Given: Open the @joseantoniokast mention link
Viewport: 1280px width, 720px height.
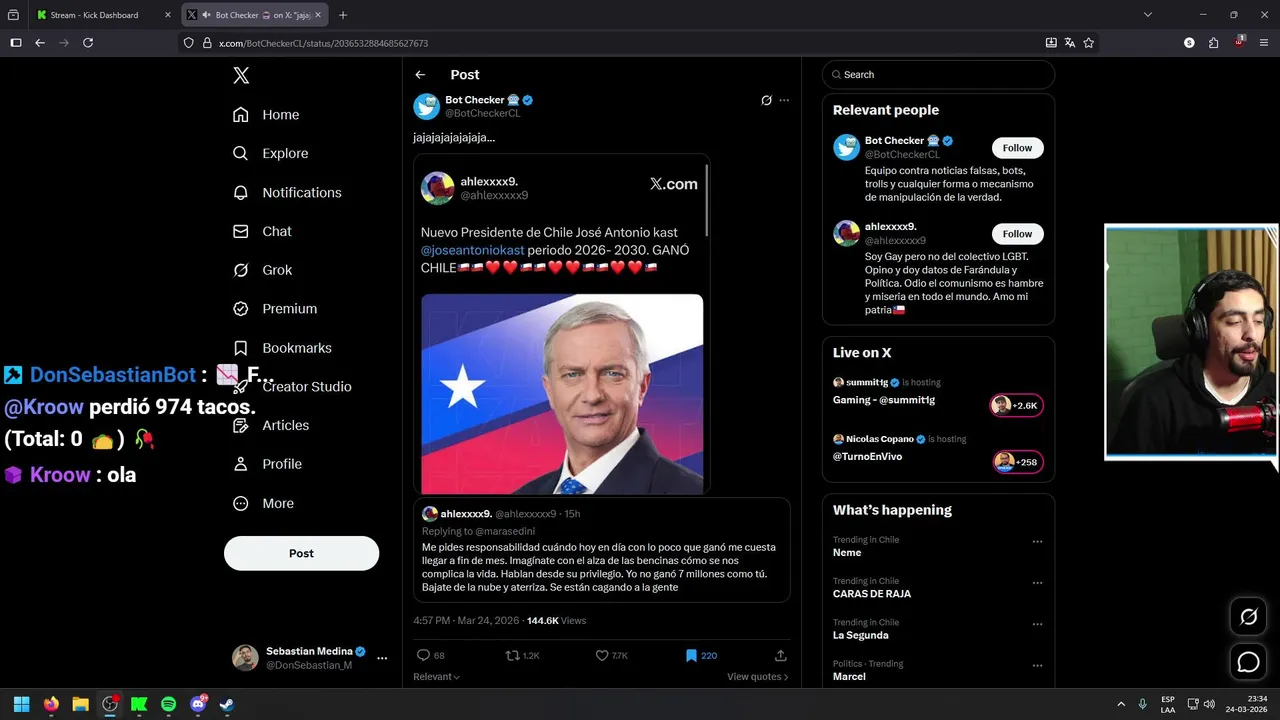Looking at the screenshot, I should tap(472, 250).
